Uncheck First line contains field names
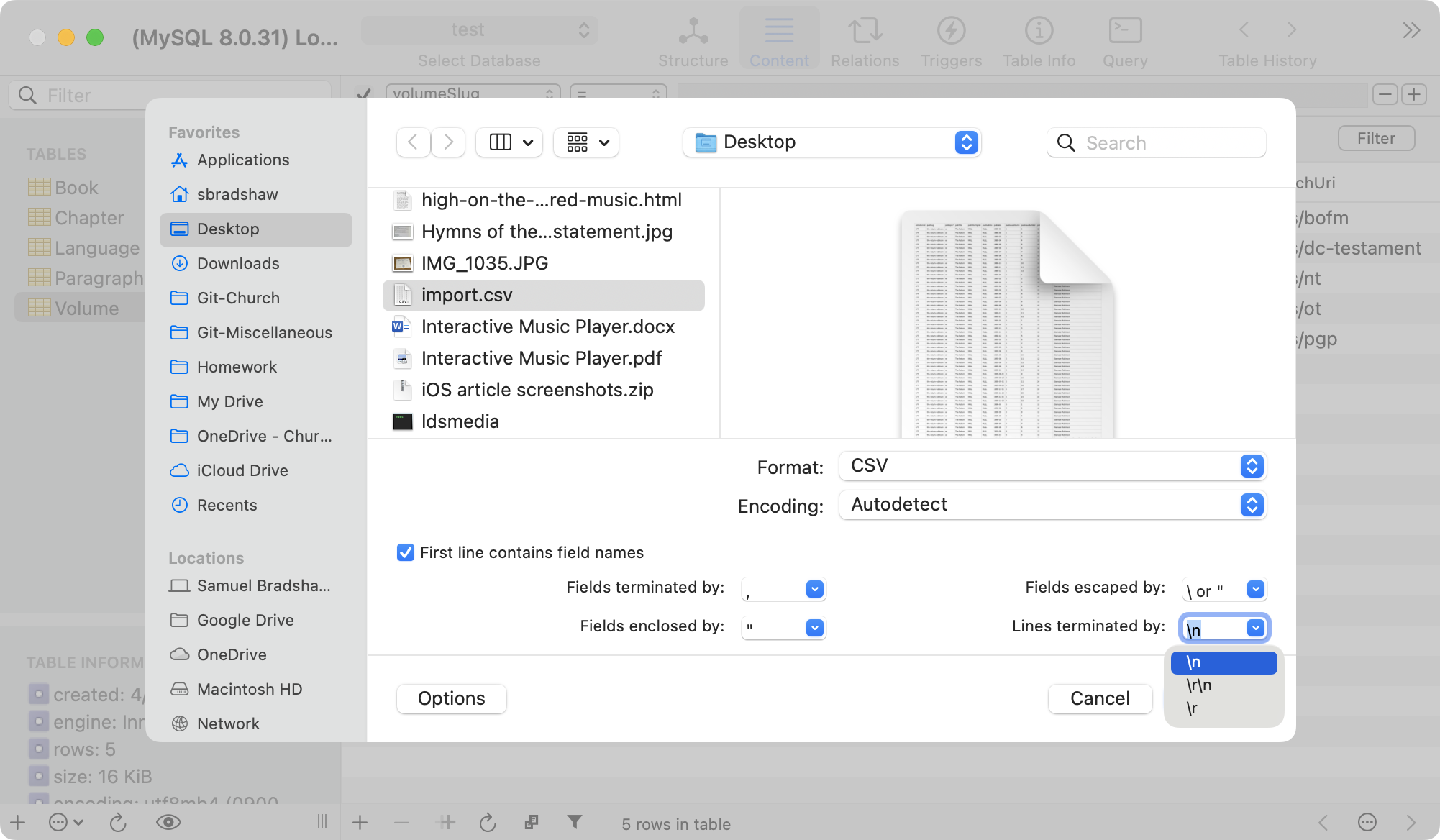1440x840 pixels. click(406, 552)
